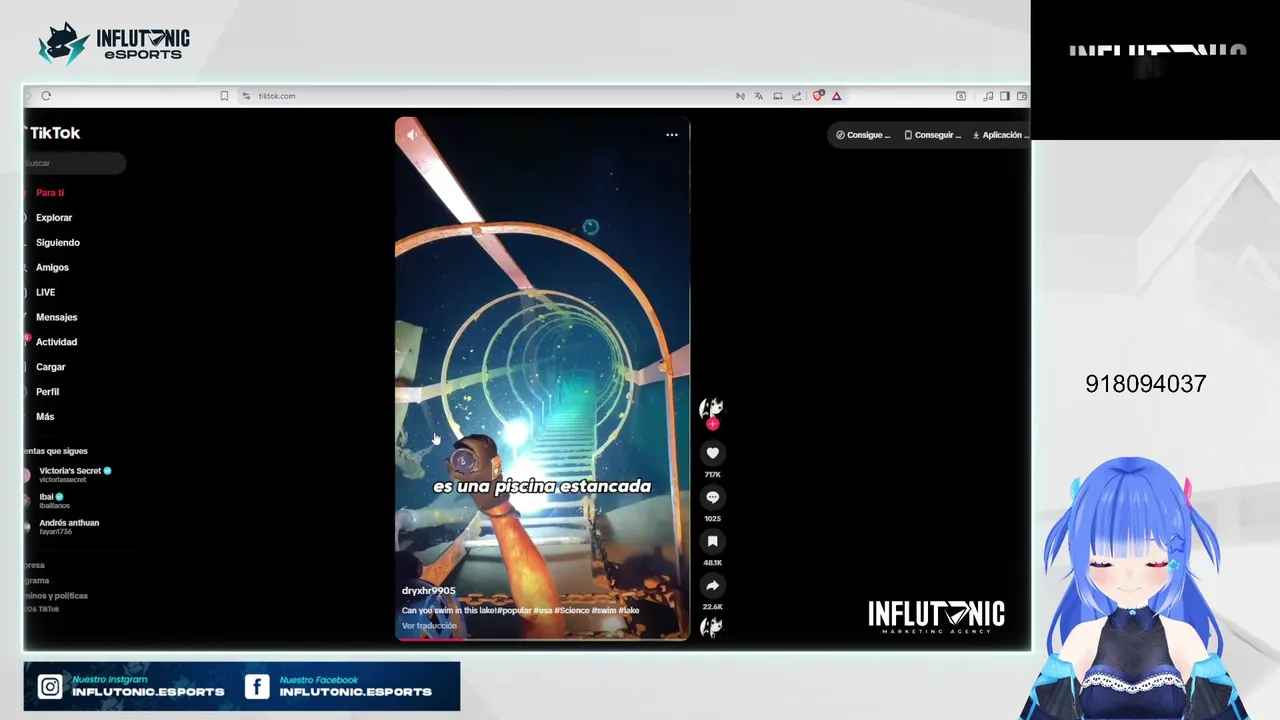Seek on the red video progress bar

coord(542,638)
